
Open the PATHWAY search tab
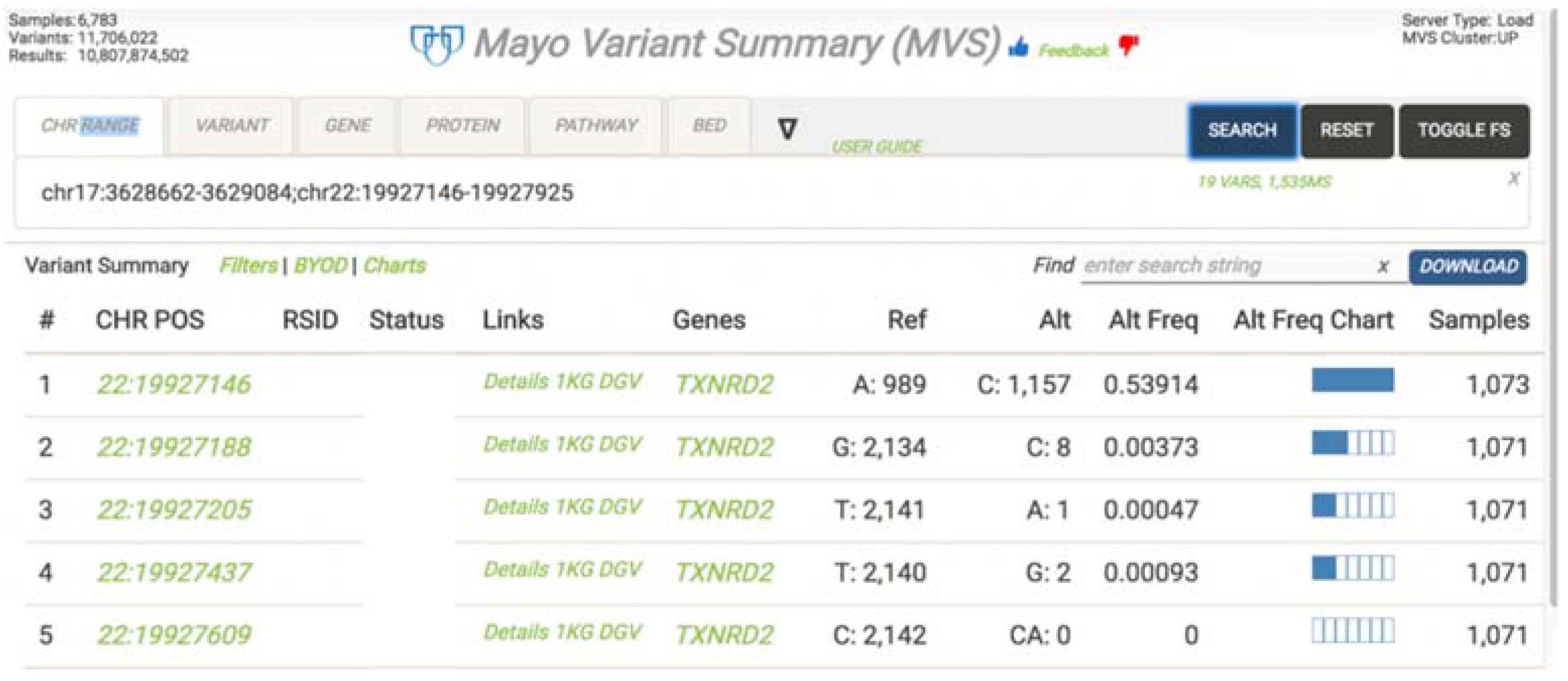click(595, 126)
